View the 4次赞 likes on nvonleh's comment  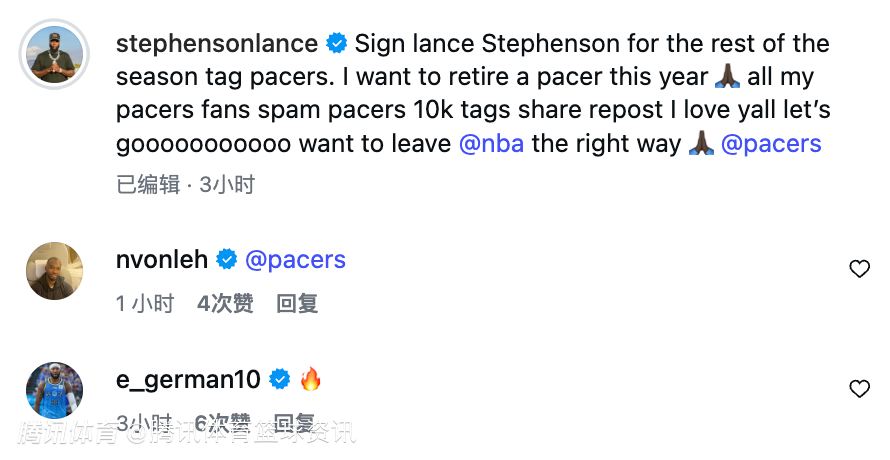coord(225,303)
